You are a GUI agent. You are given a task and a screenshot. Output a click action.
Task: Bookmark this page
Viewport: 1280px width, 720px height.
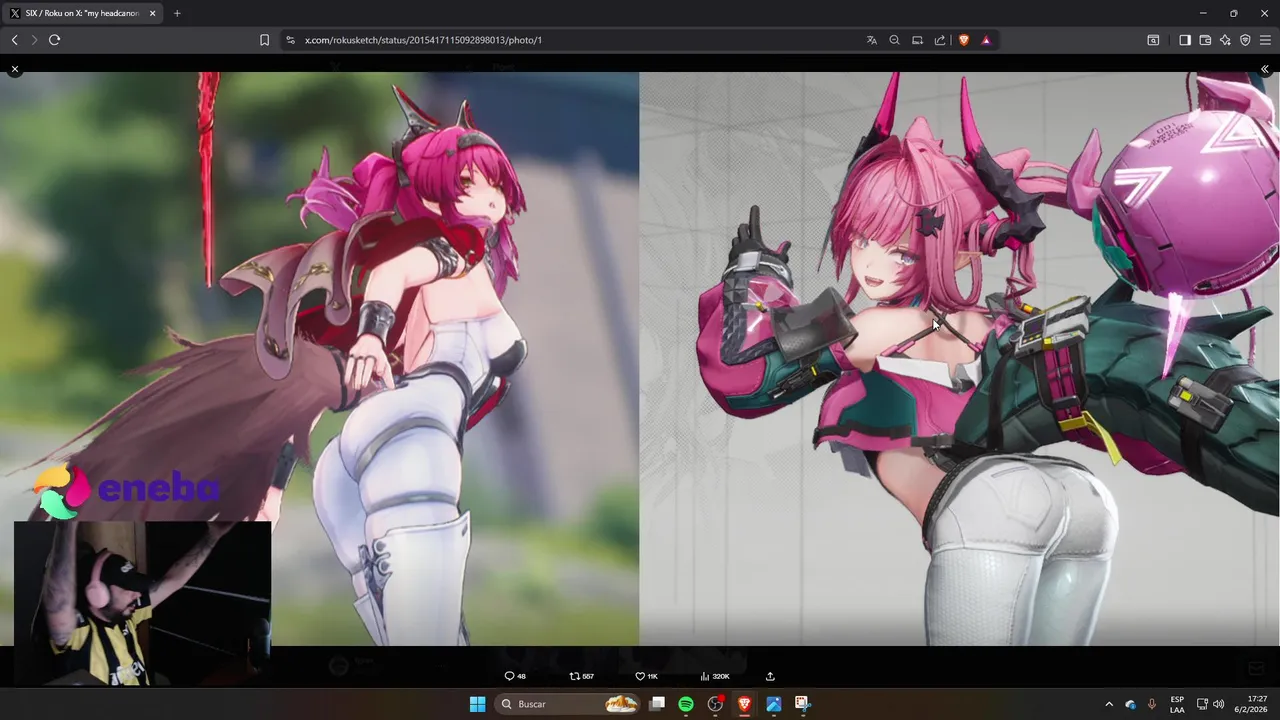[264, 40]
